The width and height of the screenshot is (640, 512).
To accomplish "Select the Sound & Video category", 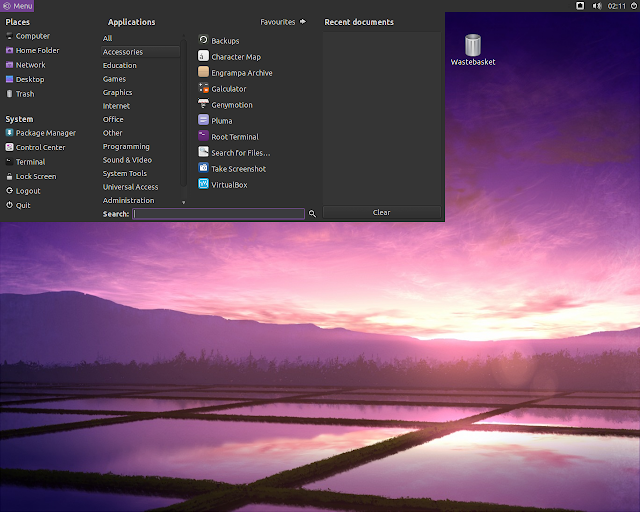I will pos(127,160).
